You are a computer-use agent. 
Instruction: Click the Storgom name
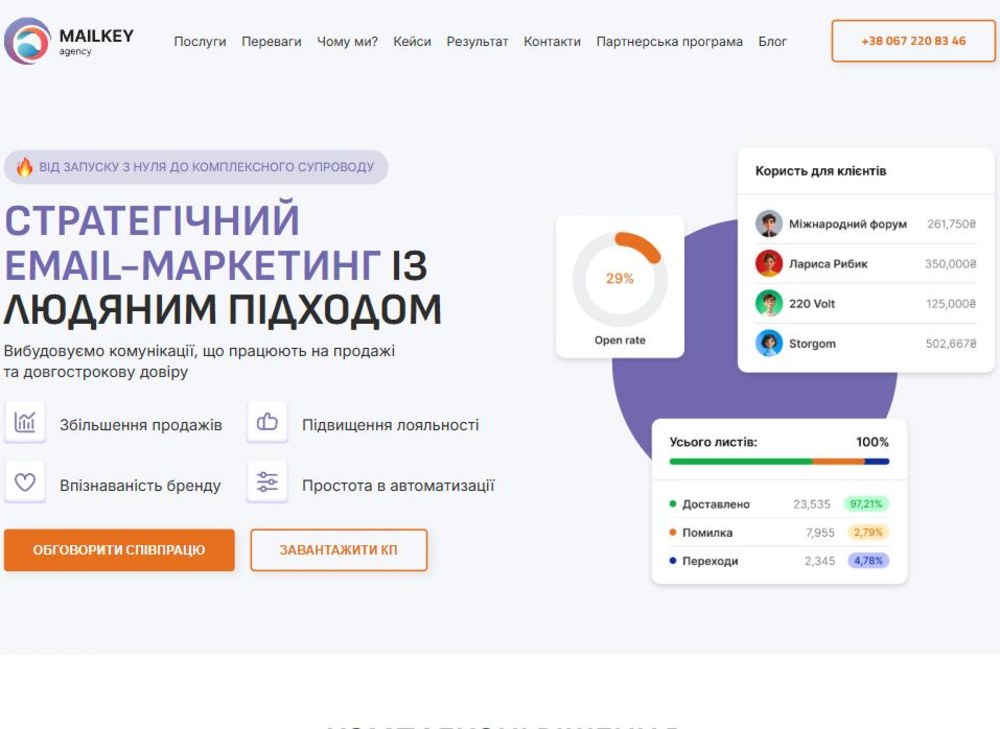click(x=812, y=343)
